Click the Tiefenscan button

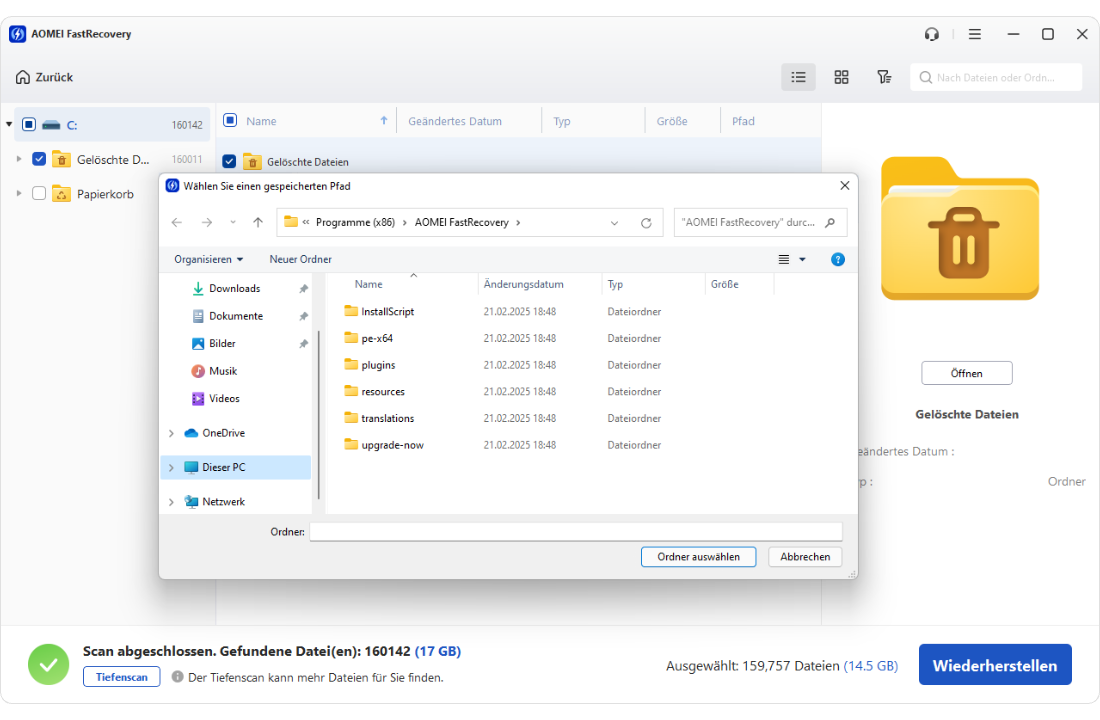(x=121, y=677)
